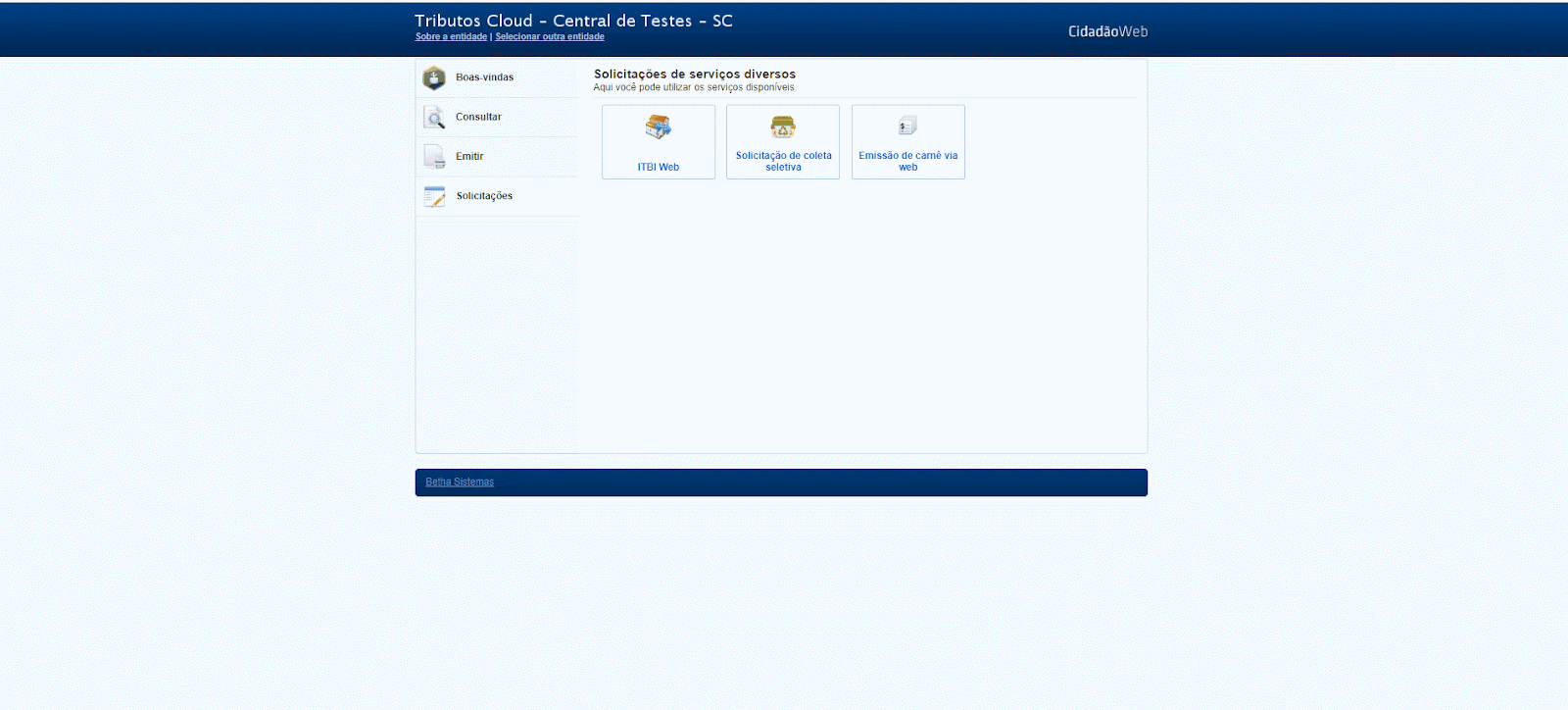Screen dimensions: 1568x710
Task: Open the 'Sobre a entidade' link
Action: click(451, 37)
